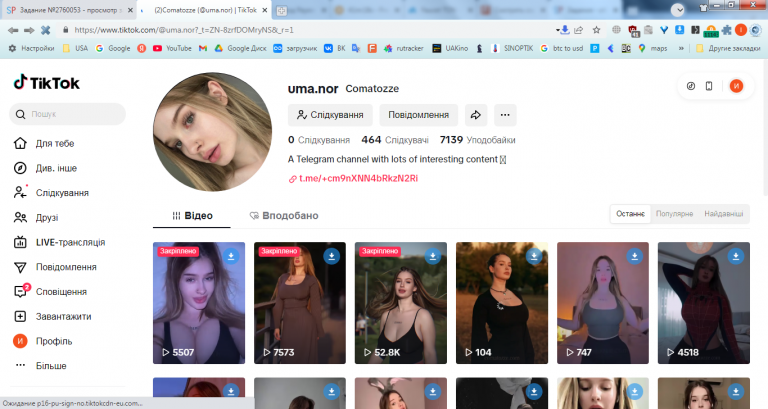This screenshot has height=409, width=768.
Task: Click the browser address bar URL
Action: (x=184, y=30)
